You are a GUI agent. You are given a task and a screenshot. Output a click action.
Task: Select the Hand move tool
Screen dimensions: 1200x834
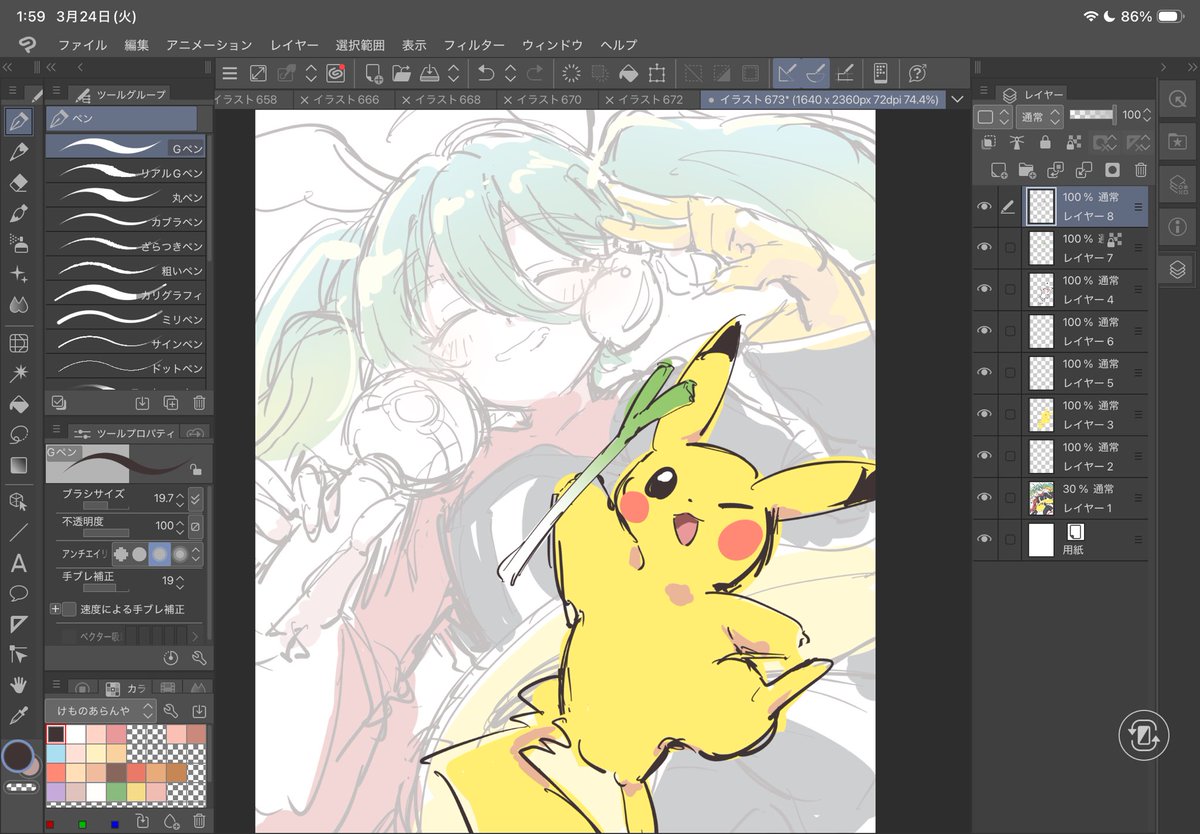coord(18,685)
